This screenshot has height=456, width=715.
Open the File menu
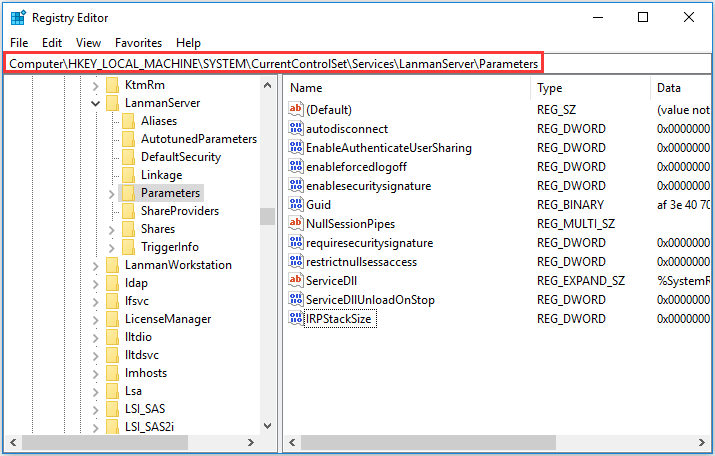[x=19, y=43]
